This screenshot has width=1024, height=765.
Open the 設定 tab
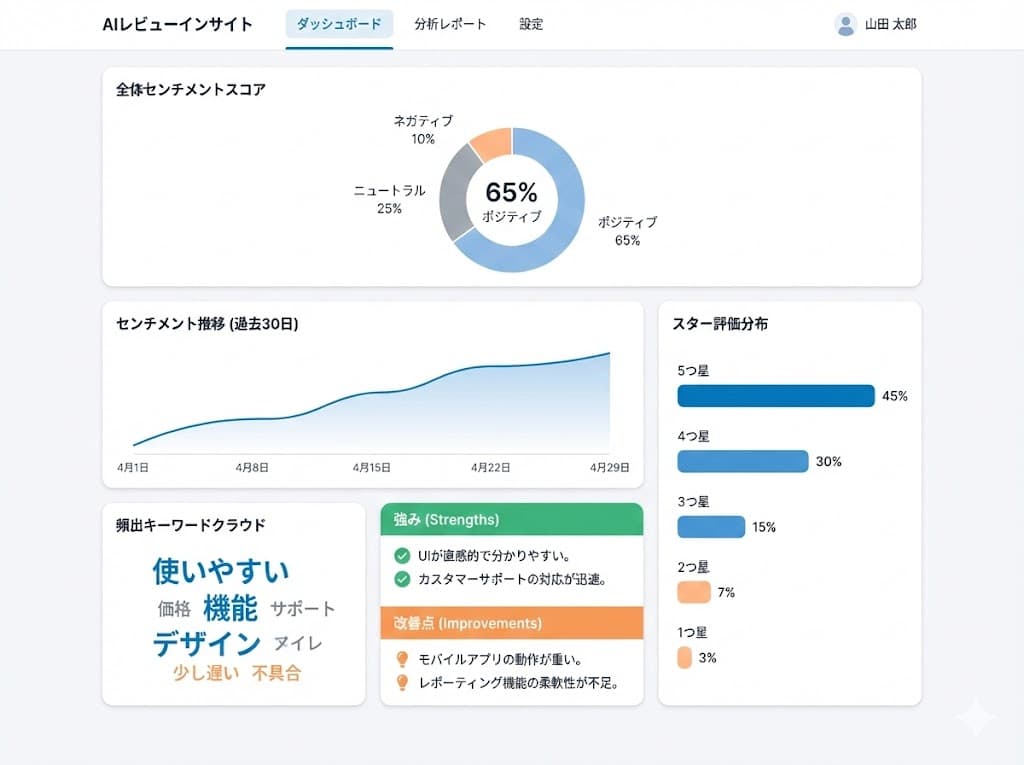[x=531, y=24]
